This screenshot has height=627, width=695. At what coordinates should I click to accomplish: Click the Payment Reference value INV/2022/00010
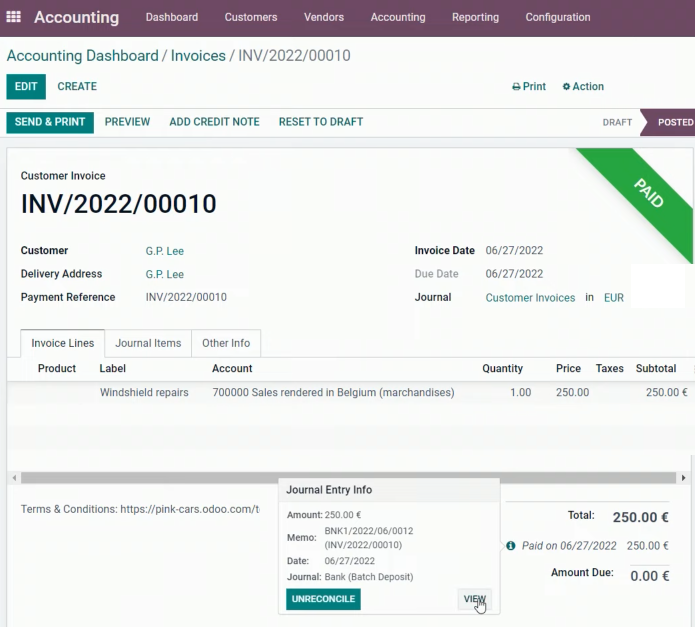(186, 297)
